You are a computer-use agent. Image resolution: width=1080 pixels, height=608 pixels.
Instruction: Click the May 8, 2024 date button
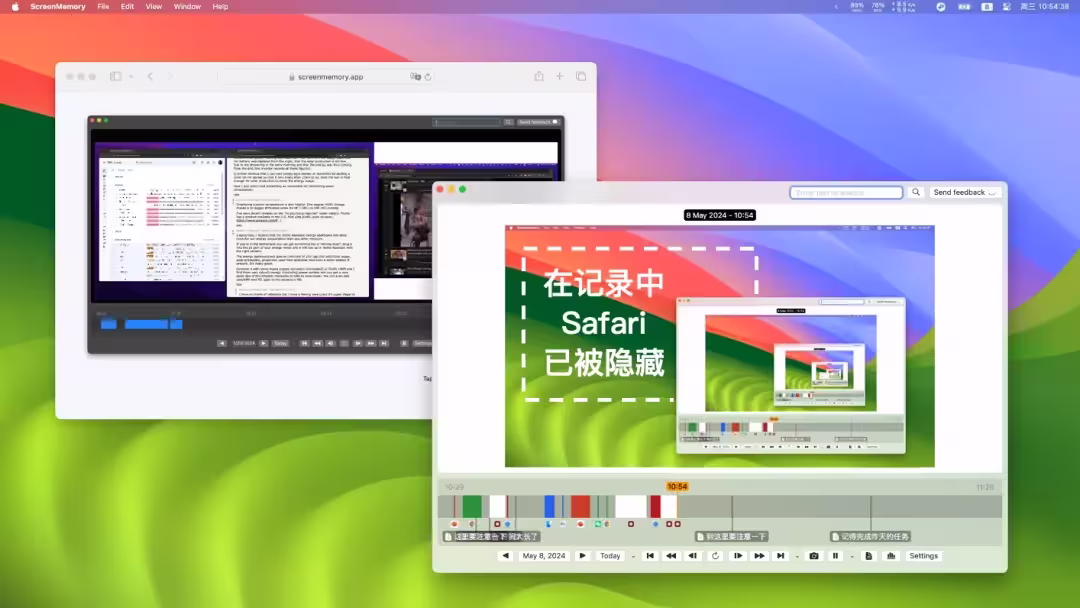[543, 556]
